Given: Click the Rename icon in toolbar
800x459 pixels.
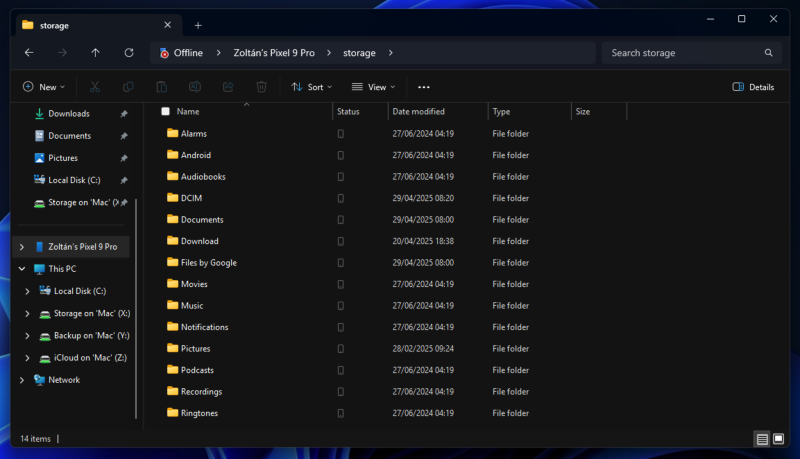Looking at the screenshot, I should [194, 87].
